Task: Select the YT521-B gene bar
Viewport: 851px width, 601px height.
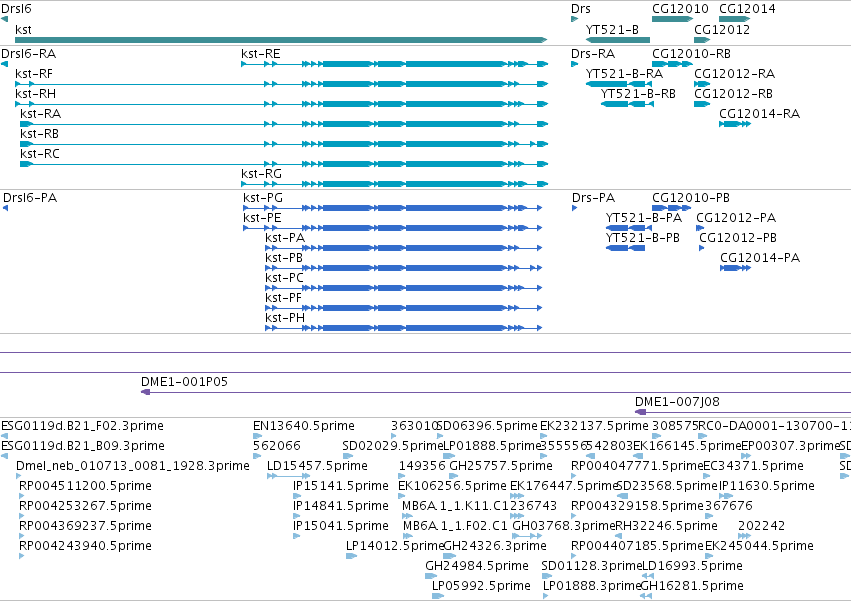Action: pos(618,40)
